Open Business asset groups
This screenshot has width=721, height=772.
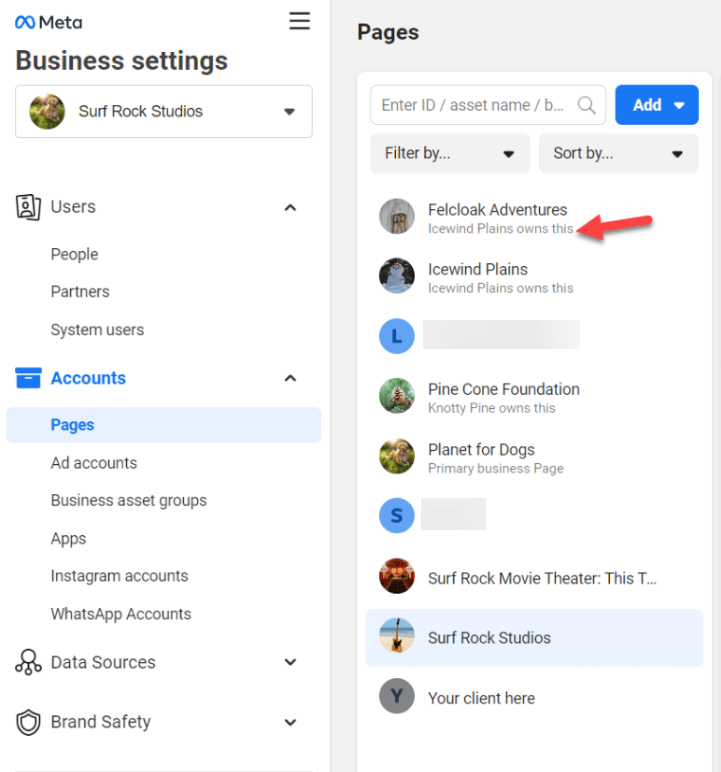pos(129,501)
